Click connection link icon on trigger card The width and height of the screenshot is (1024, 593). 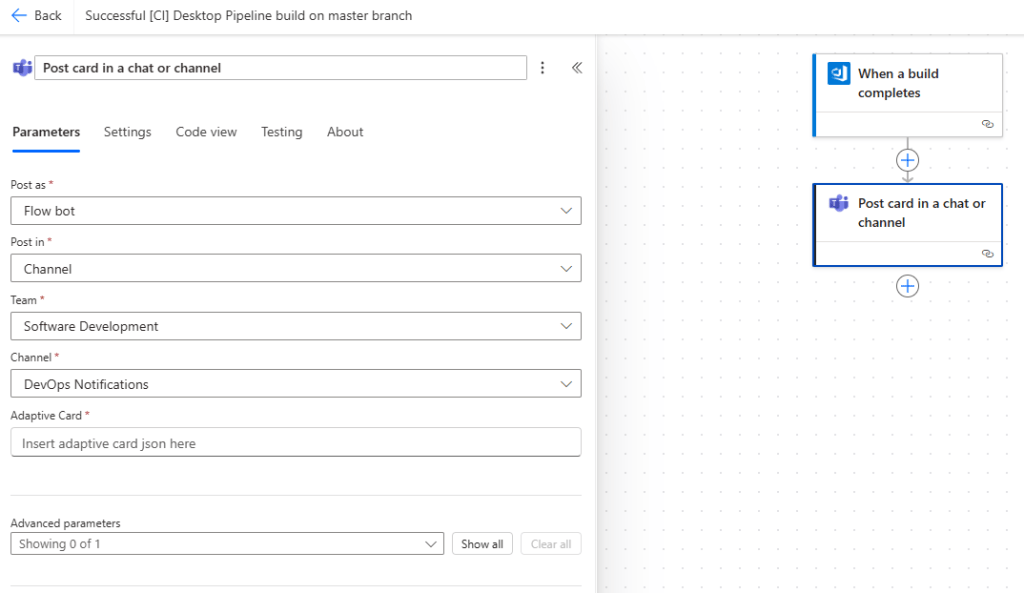[987, 124]
